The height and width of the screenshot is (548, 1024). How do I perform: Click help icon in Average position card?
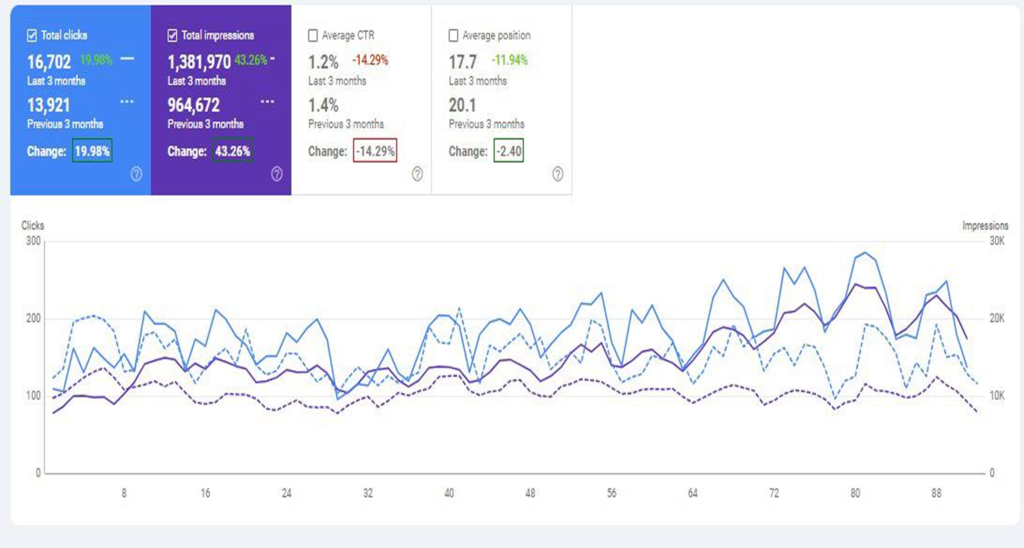point(558,174)
